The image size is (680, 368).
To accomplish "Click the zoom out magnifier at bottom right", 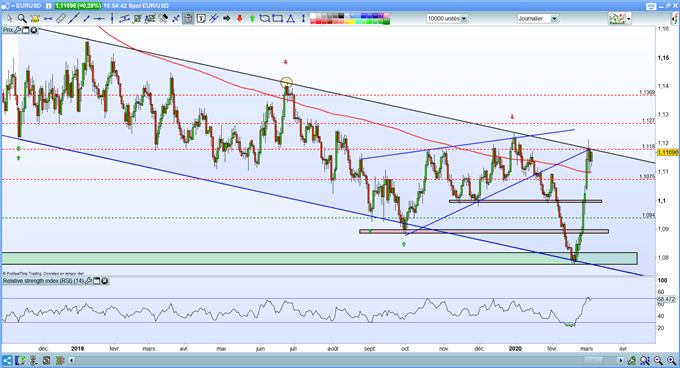I will 659,361.
